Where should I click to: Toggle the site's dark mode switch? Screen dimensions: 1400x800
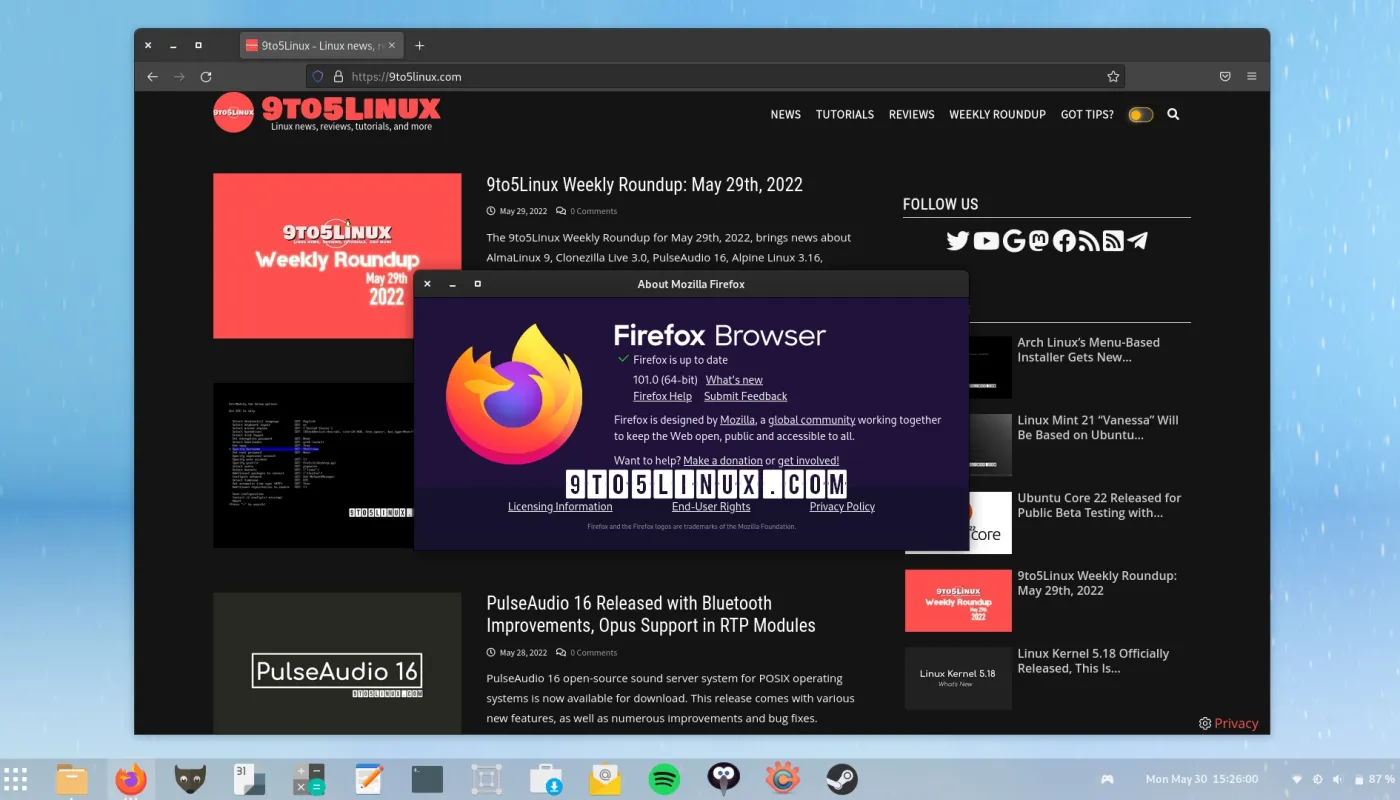pos(1140,115)
